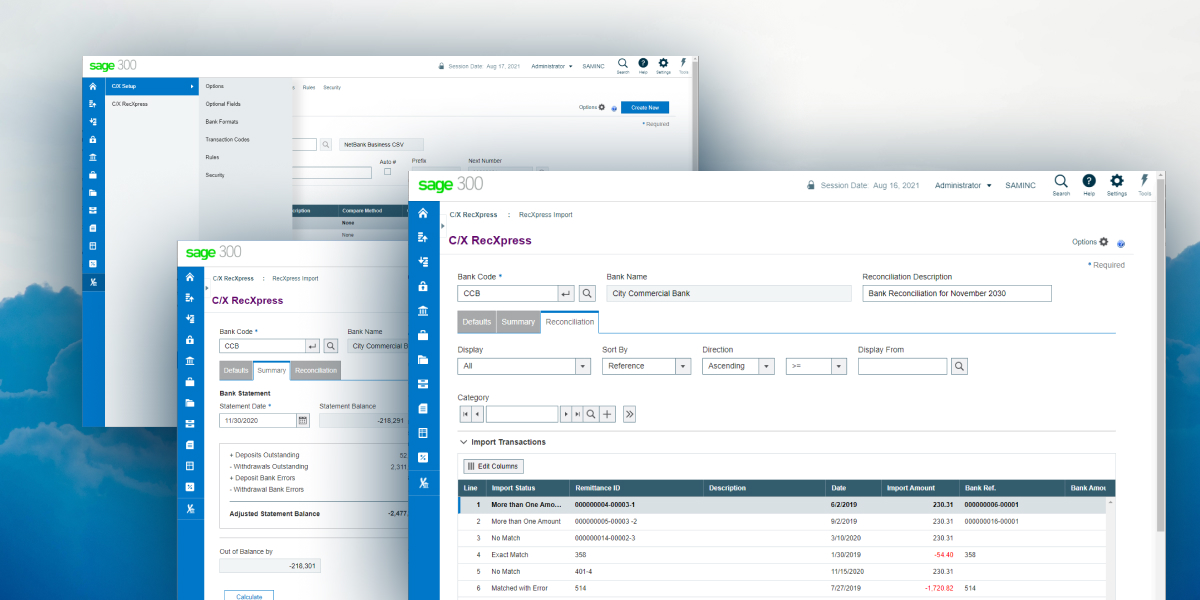Click the Calculate button
Image resolution: width=1200 pixels, height=600 pixels.
249,596
